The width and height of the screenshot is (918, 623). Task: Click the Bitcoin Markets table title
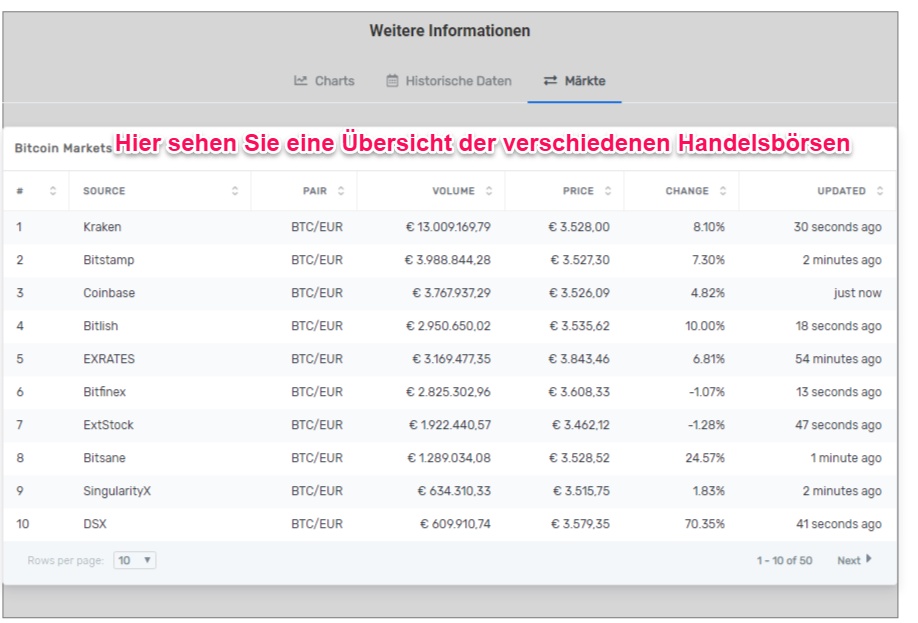coord(63,148)
